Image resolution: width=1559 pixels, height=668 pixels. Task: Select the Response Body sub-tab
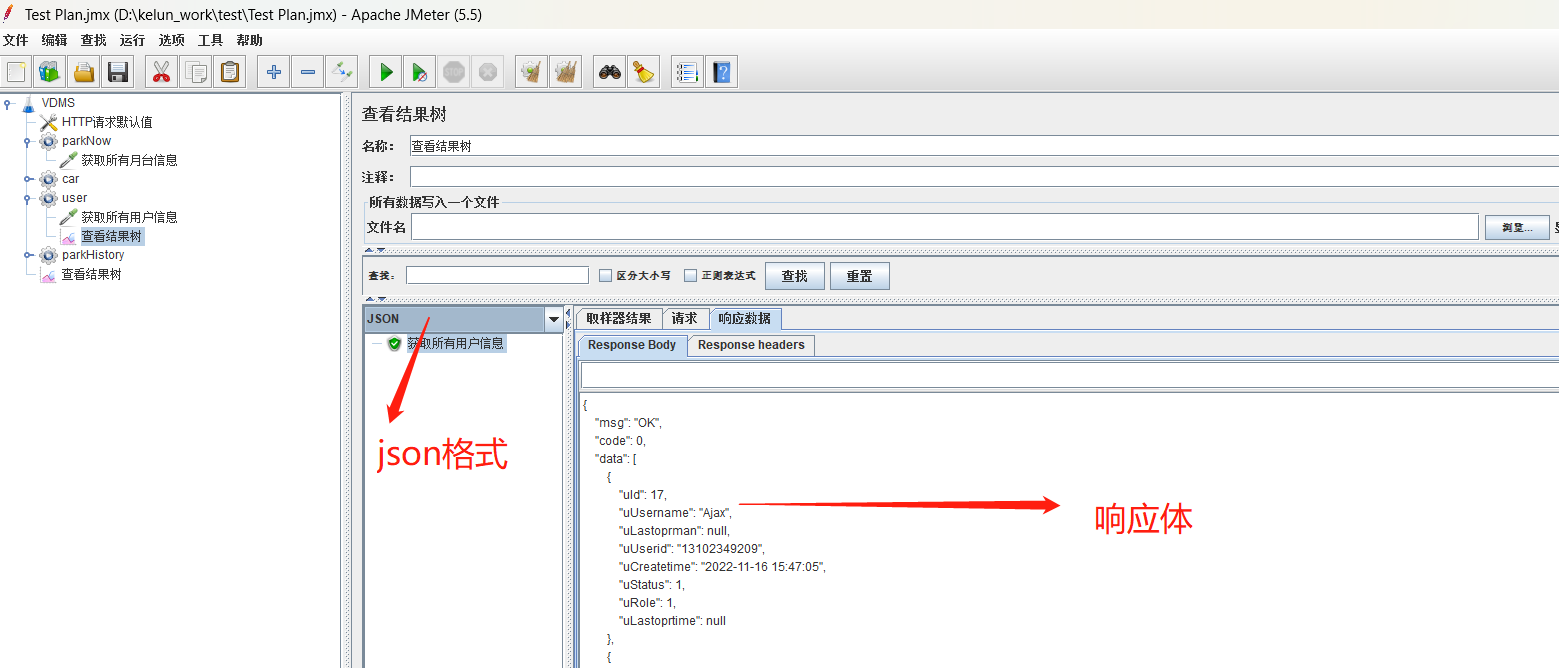632,345
